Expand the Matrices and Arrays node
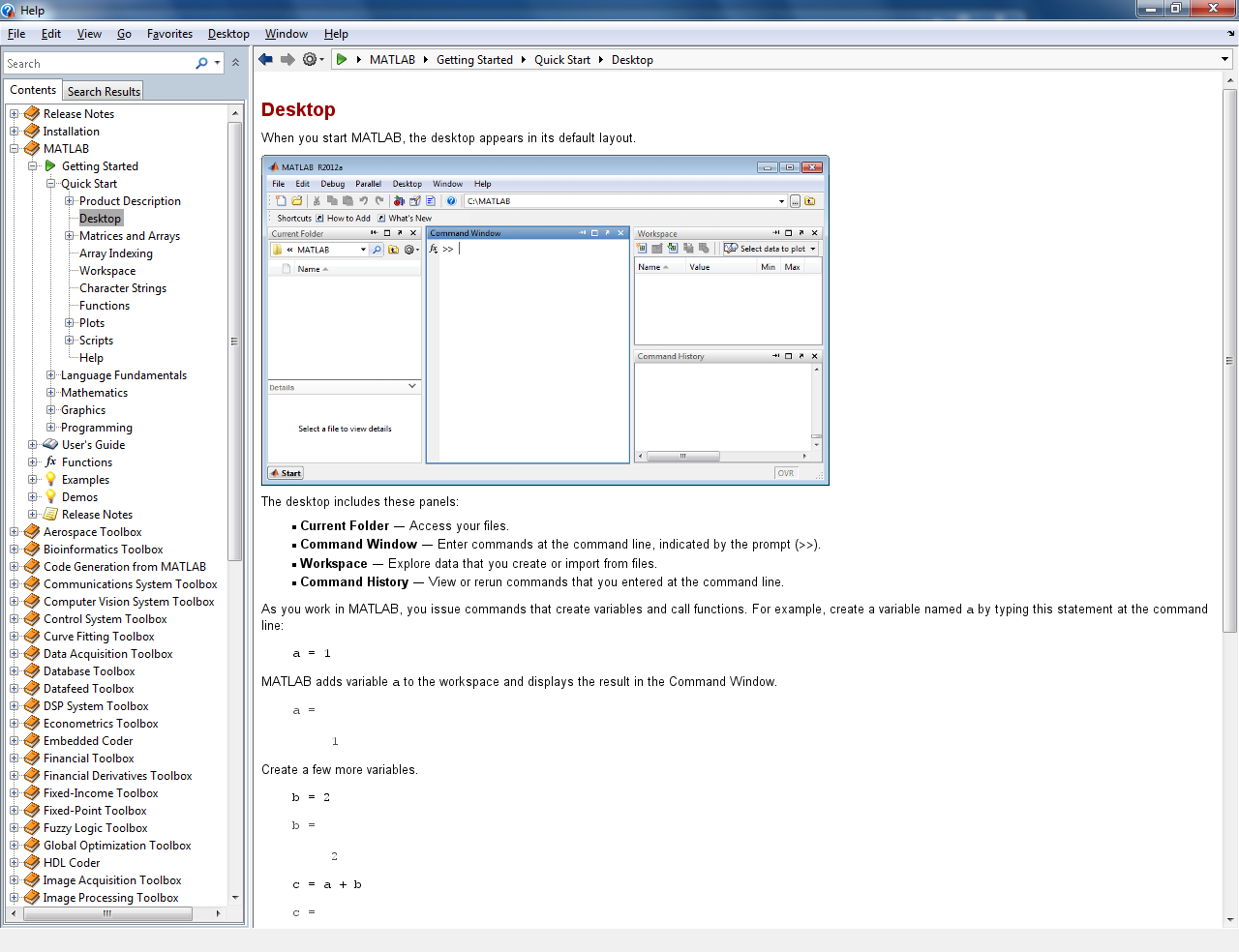This screenshot has height=952, width=1239. pyautogui.click(x=70, y=236)
